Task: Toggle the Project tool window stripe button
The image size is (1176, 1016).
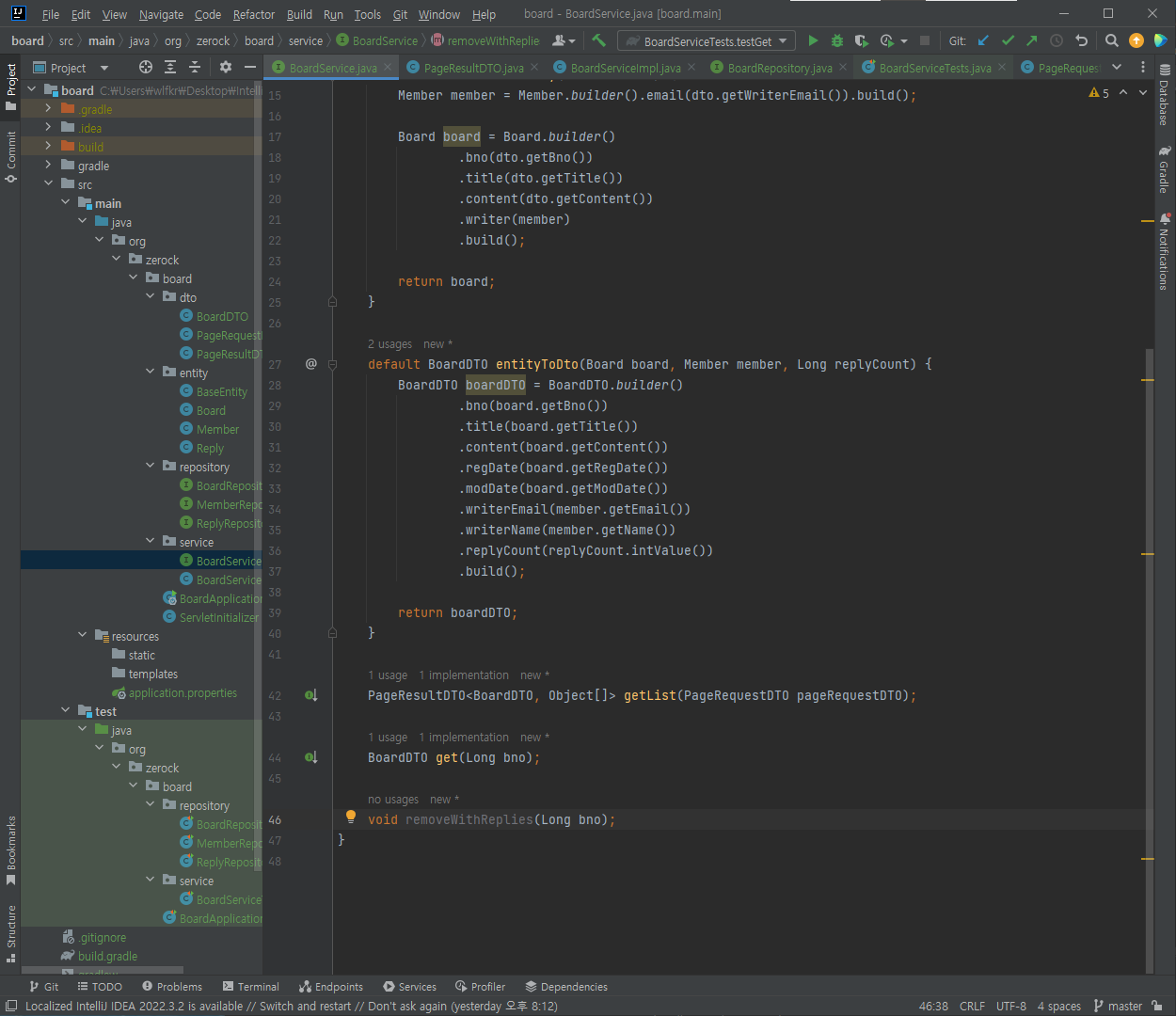Action: coord(11,86)
